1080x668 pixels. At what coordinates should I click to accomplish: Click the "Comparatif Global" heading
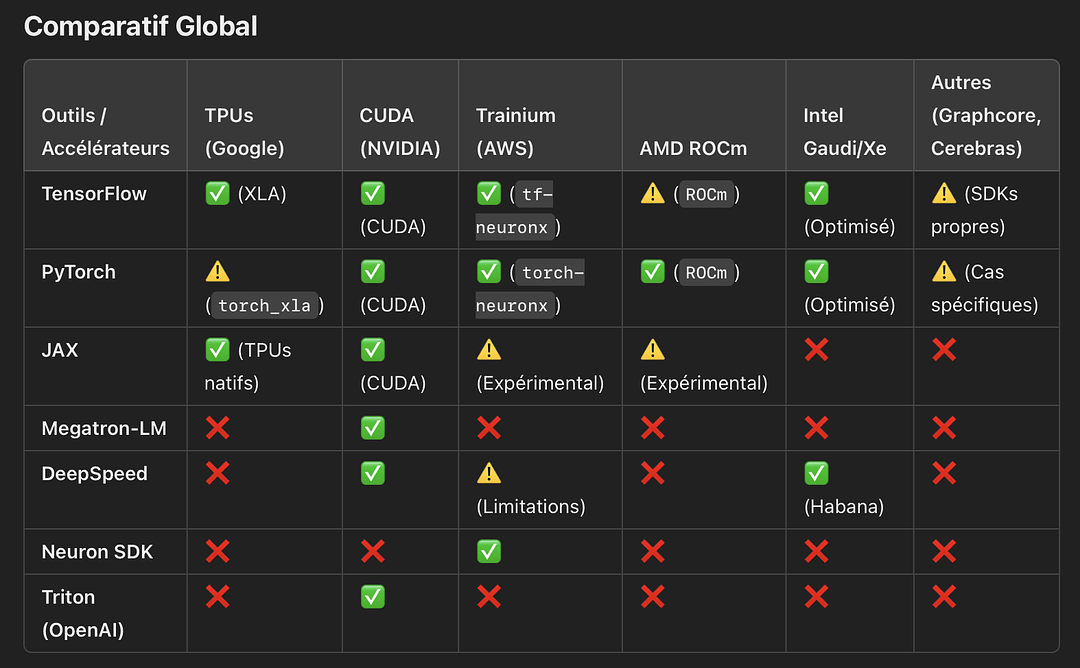click(x=140, y=26)
